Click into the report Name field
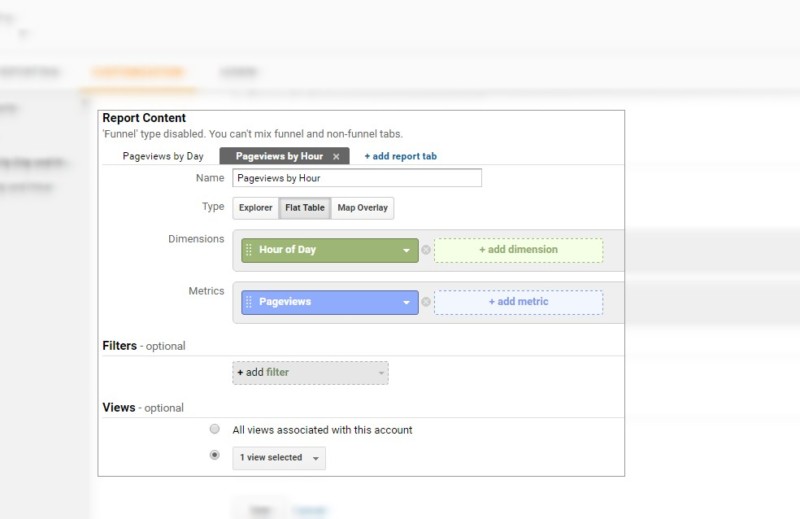This screenshot has height=519, width=800. (x=357, y=178)
